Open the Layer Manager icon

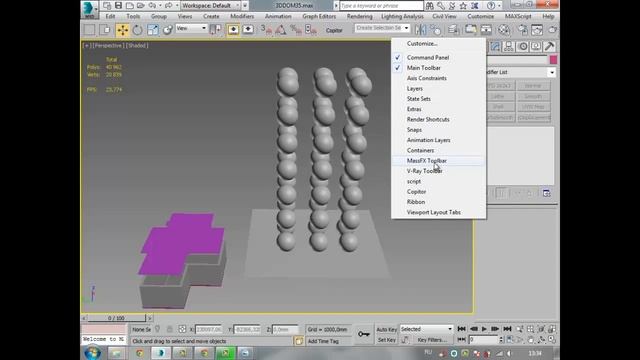pyautogui.click(x=453, y=30)
